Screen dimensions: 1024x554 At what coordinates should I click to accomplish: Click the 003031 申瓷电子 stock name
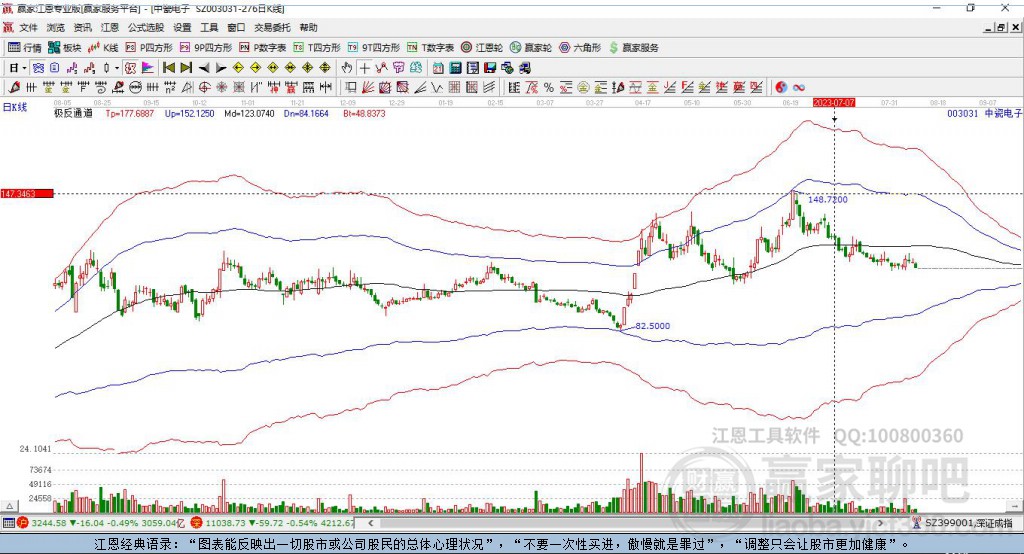tap(984, 113)
